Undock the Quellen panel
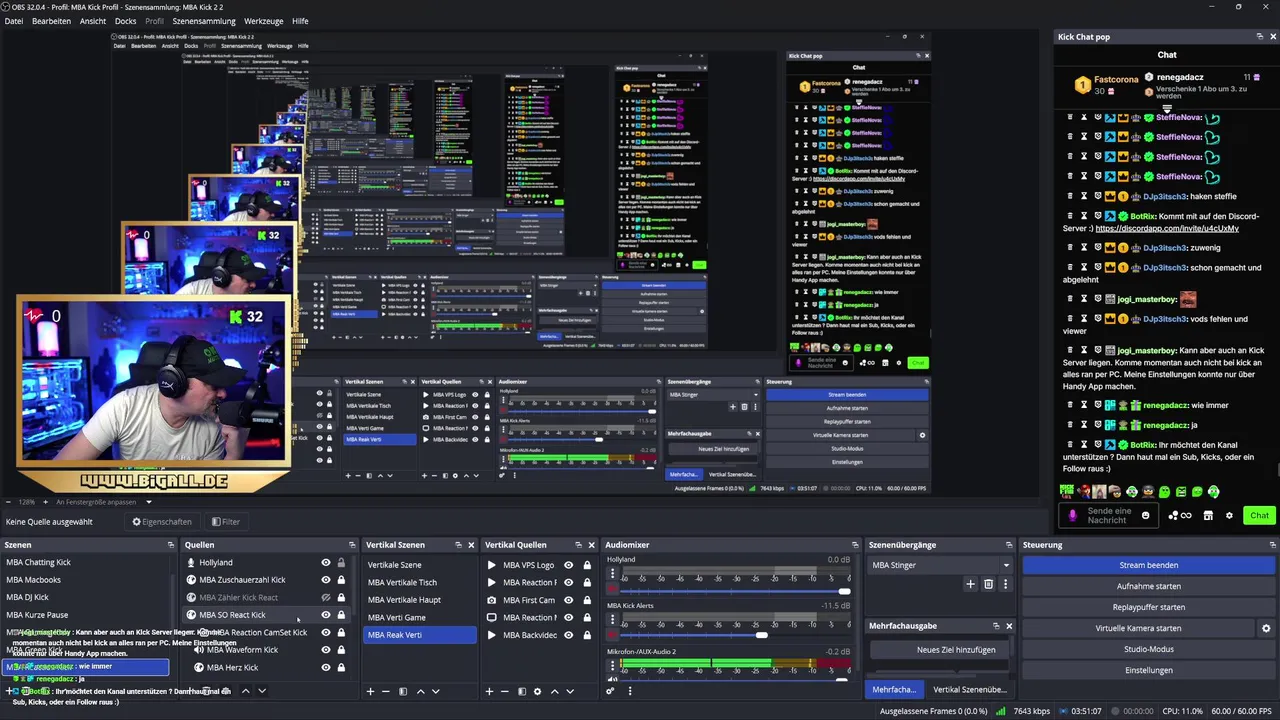The width and height of the screenshot is (1280, 720). point(352,545)
